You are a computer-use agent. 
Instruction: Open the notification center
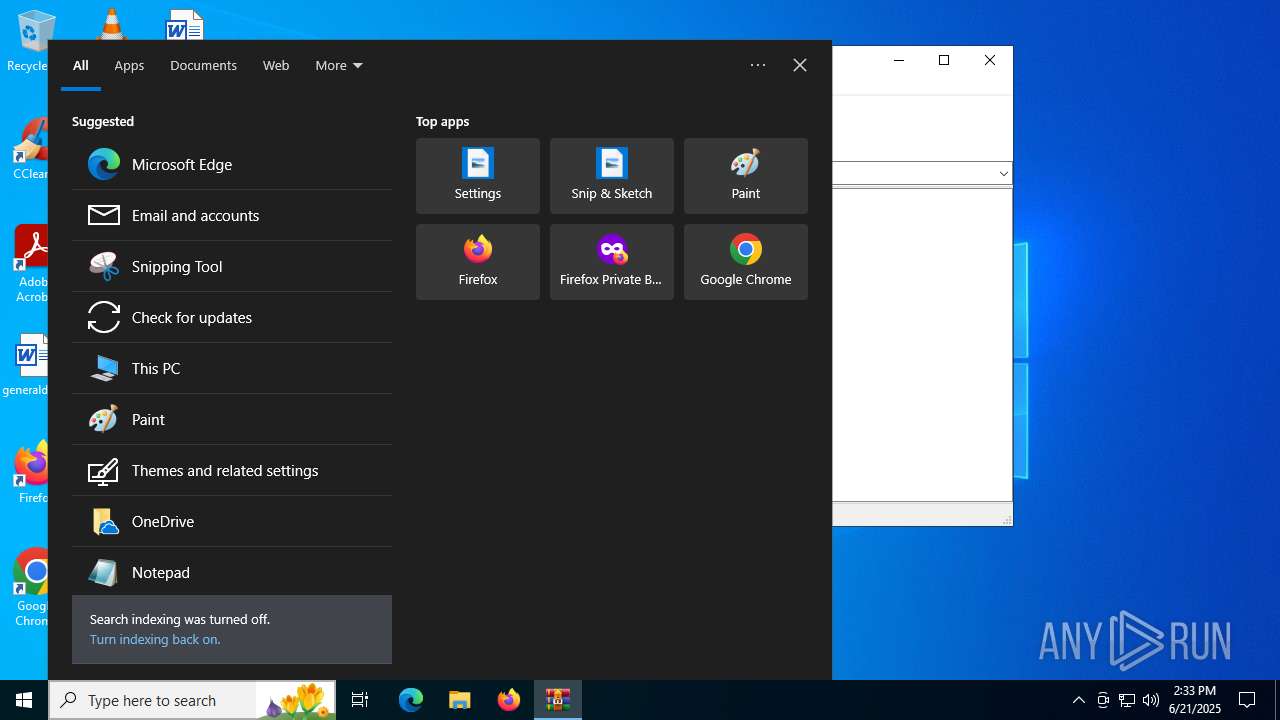click(1247, 700)
